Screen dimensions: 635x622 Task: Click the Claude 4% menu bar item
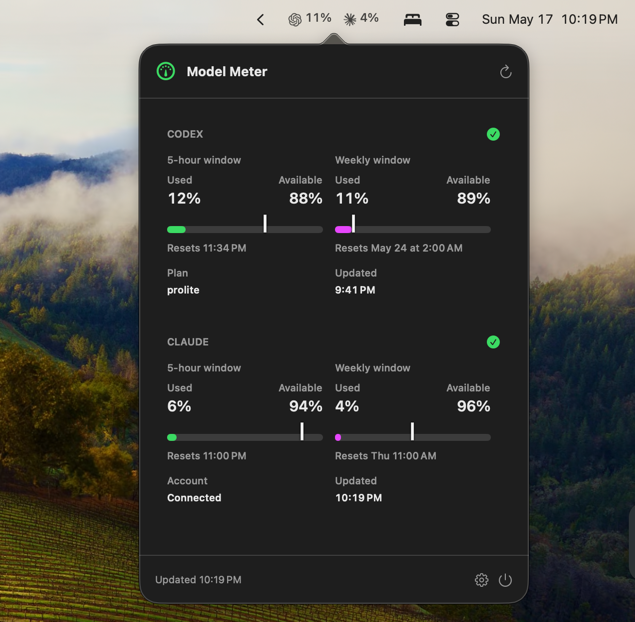361,19
